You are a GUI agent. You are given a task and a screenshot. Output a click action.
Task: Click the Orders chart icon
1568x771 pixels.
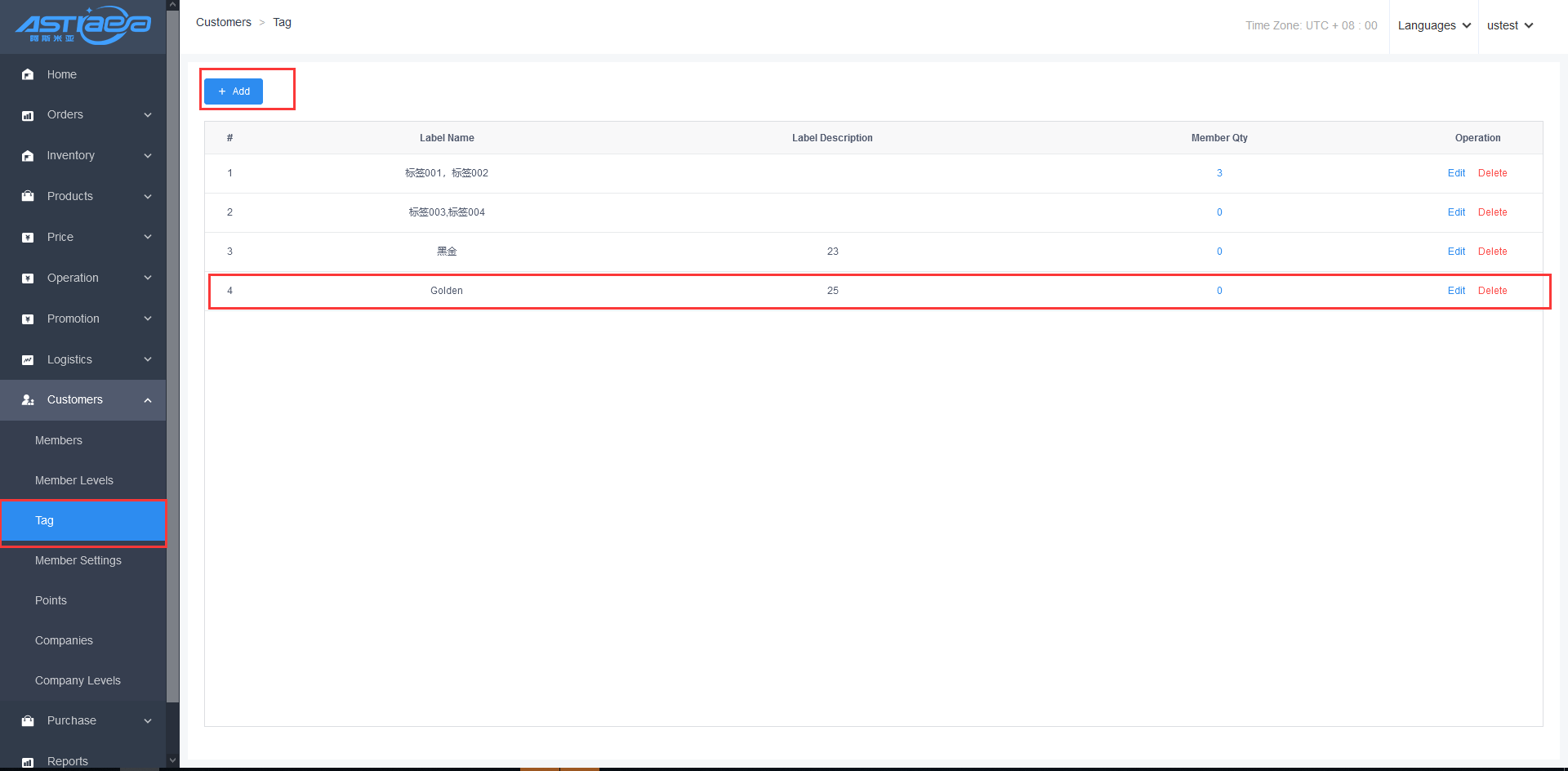click(x=28, y=115)
